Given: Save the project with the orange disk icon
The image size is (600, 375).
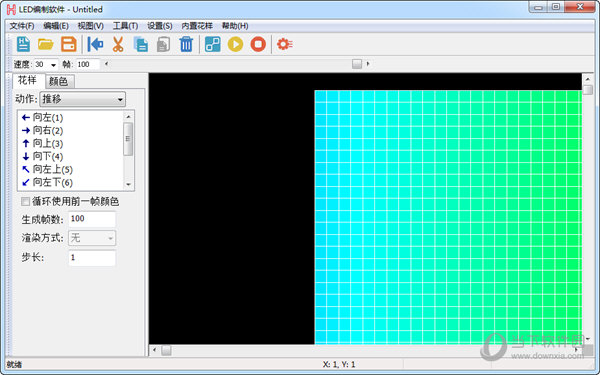Looking at the screenshot, I should coord(69,44).
